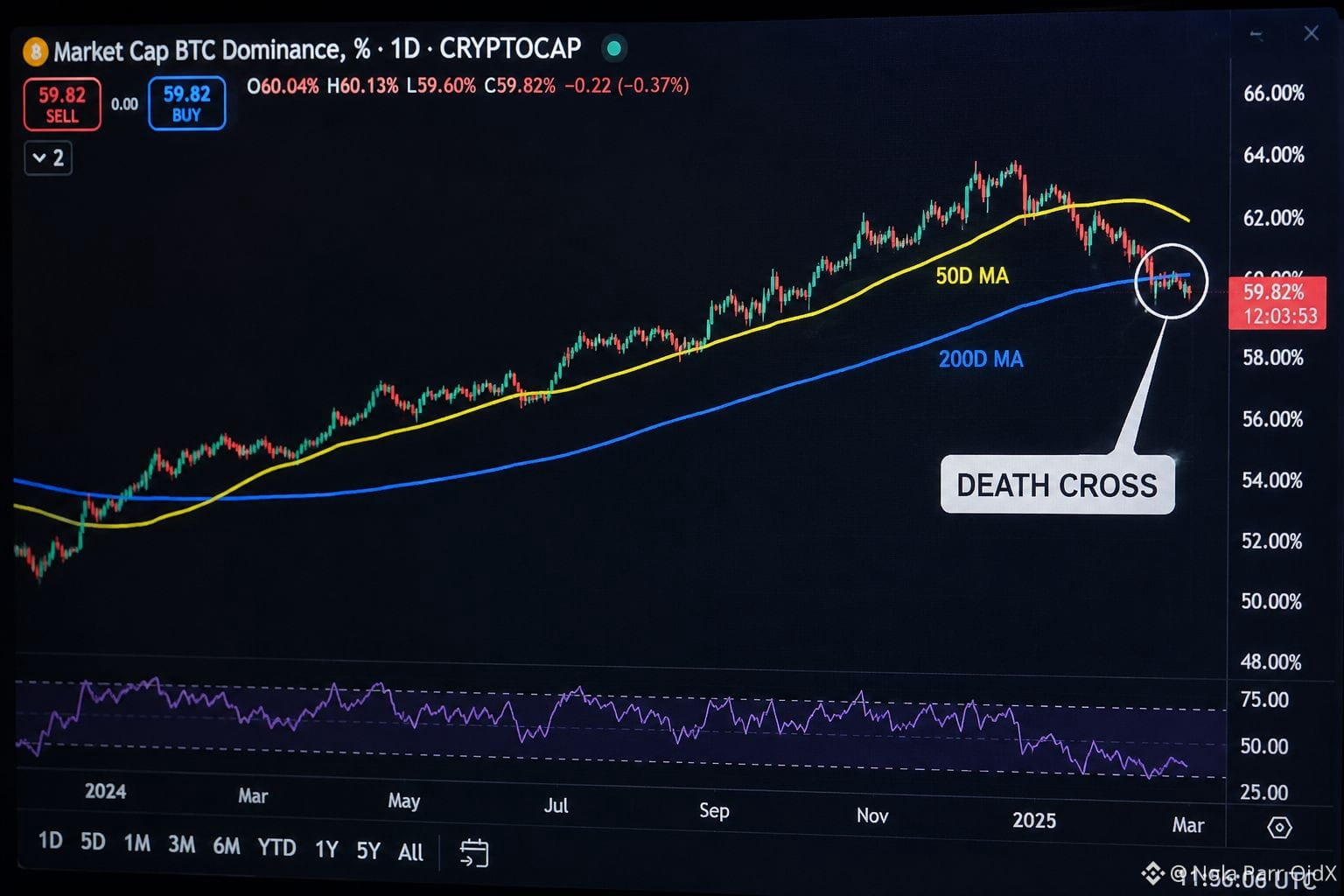Click the Jul label on time axis
Viewport: 1344px width, 896px height.
tap(556, 805)
